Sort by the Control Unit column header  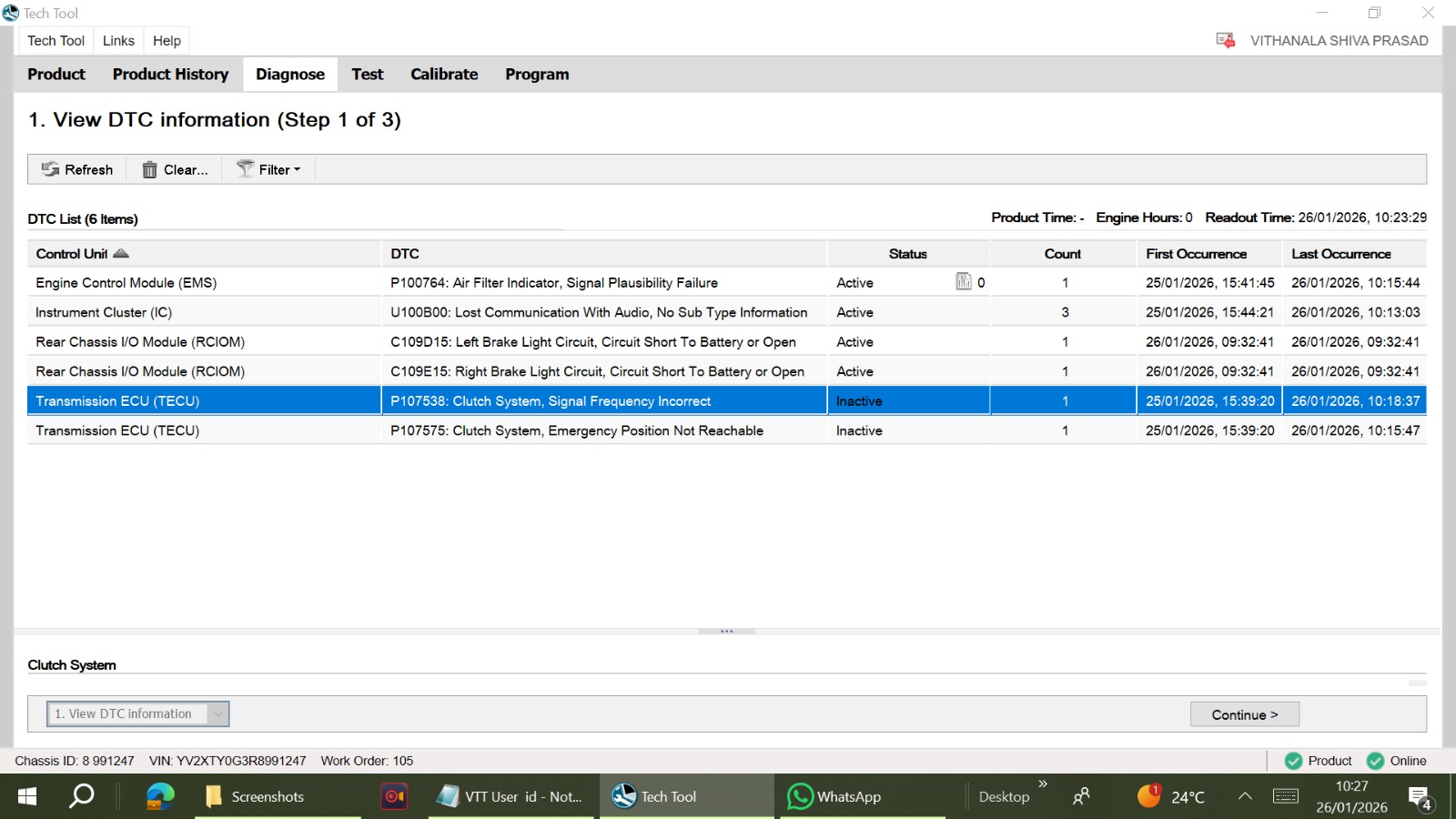[x=204, y=254]
